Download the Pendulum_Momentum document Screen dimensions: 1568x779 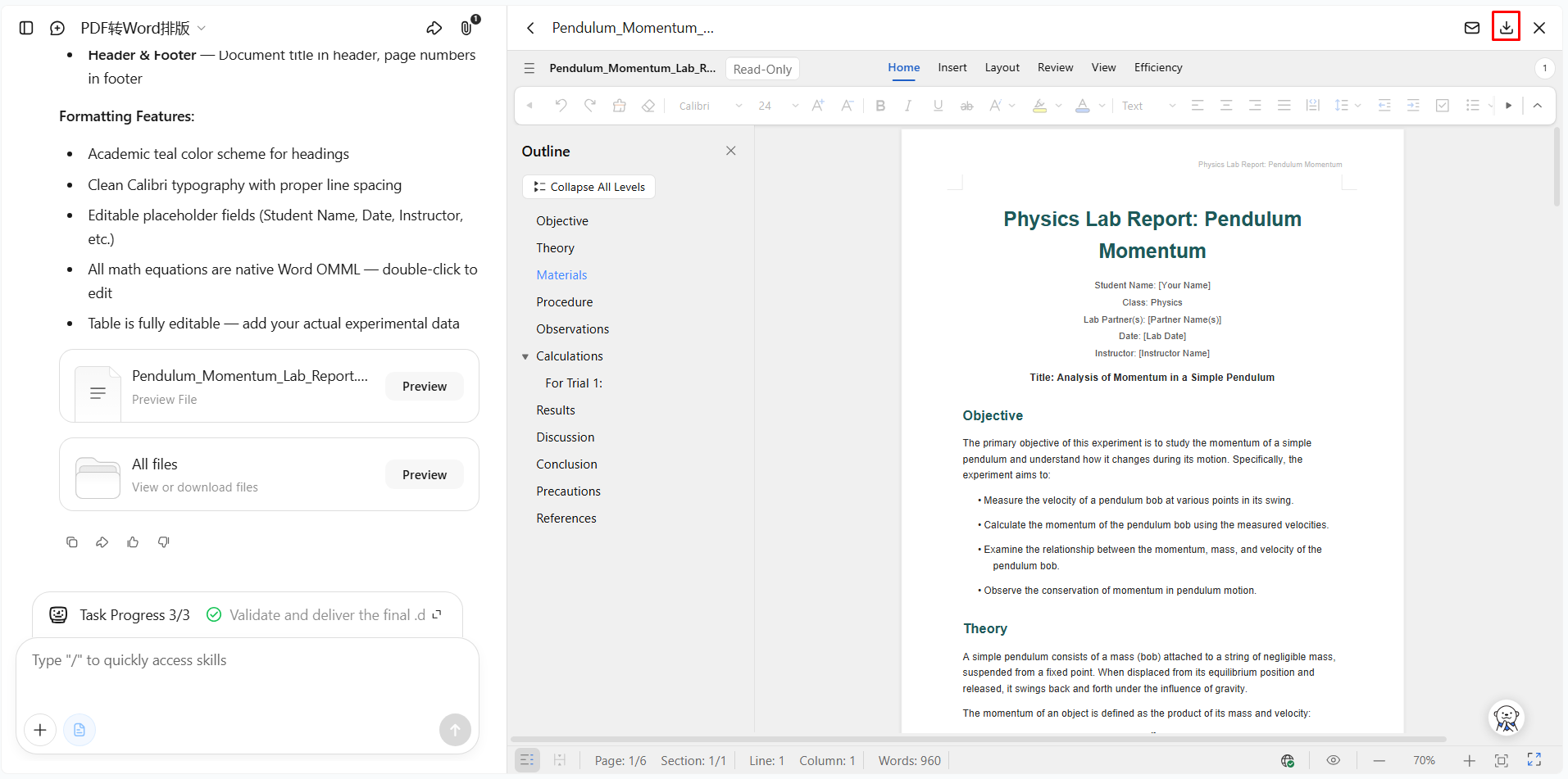pos(1507,27)
